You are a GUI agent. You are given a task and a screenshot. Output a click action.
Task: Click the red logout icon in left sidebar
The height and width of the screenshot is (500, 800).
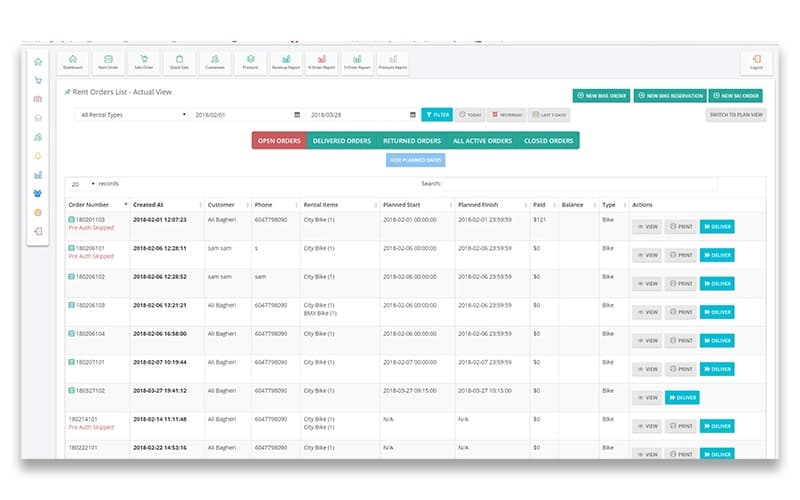(x=38, y=232)
